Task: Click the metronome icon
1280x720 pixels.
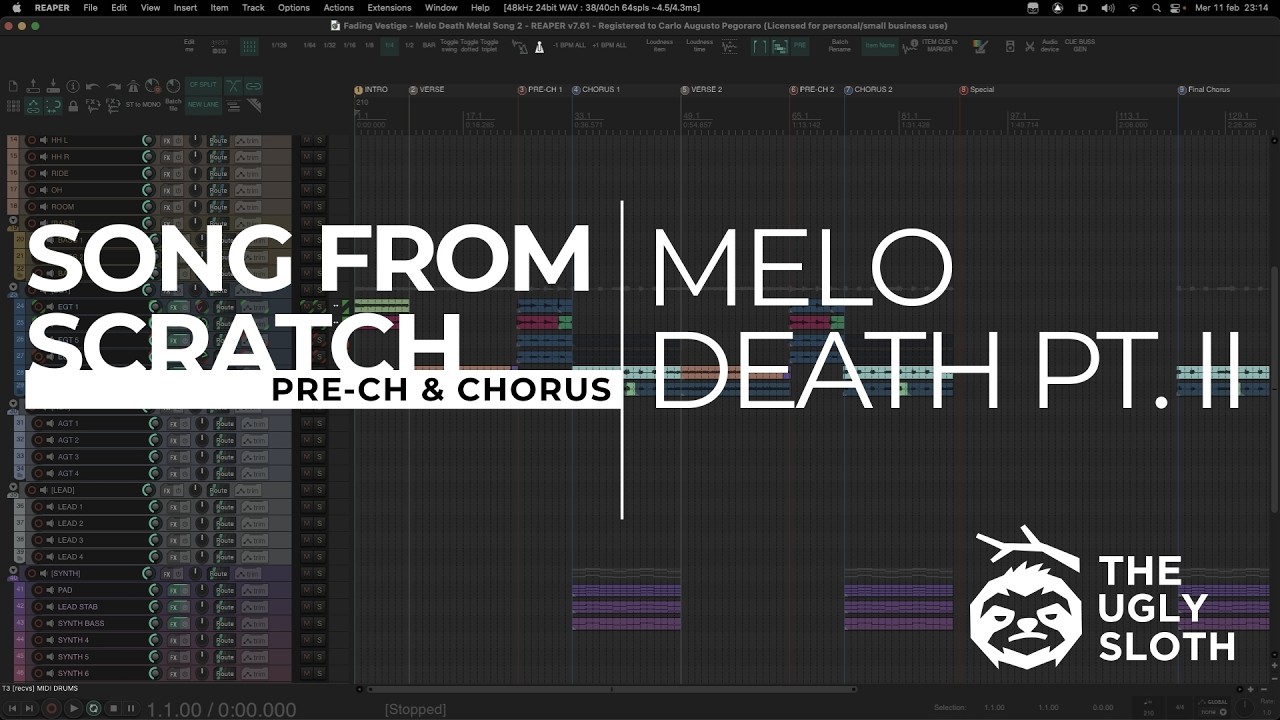Action: (539, 46)
